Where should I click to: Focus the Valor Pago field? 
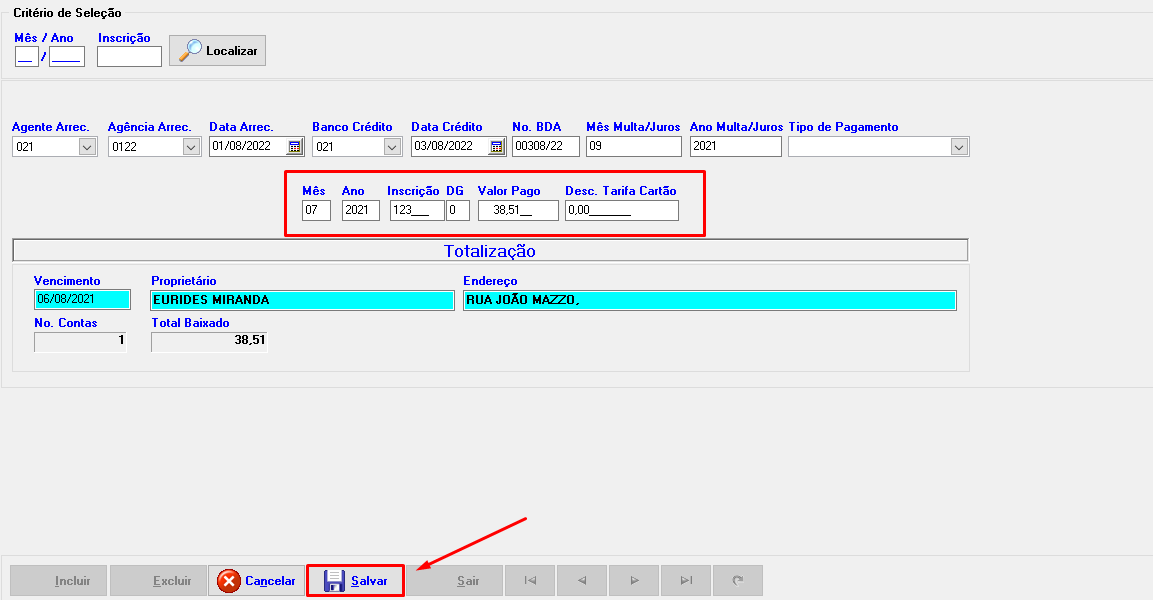click(x=518, y=211)
